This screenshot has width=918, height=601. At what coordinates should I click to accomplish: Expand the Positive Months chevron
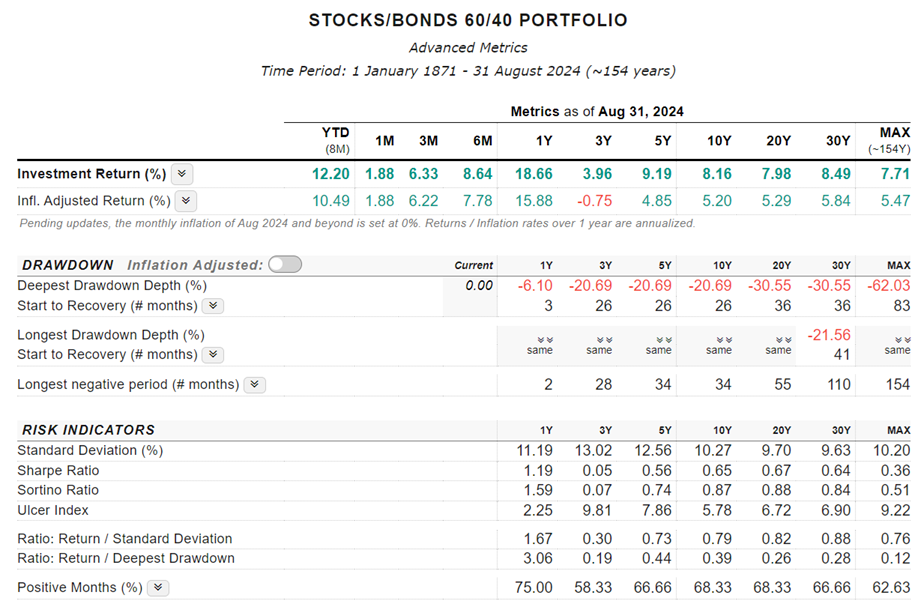pyautogui.click(x=158, y=588)
